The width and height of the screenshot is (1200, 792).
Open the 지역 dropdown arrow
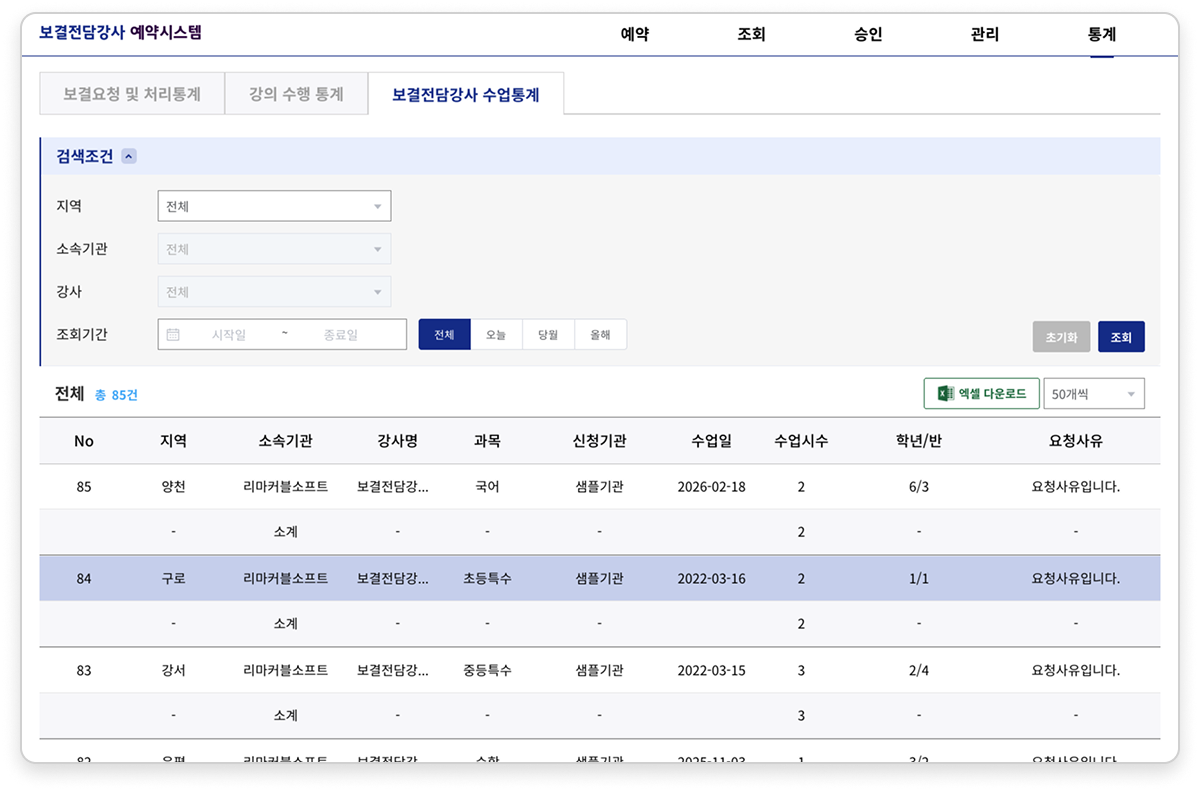[x=377, y=207]
